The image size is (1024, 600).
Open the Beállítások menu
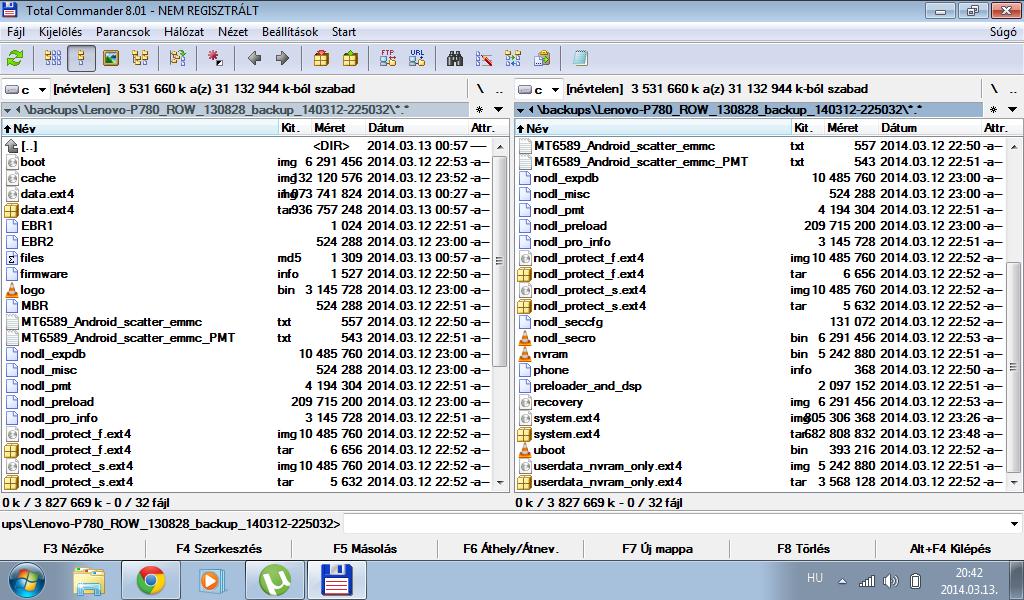click(290, 32)
